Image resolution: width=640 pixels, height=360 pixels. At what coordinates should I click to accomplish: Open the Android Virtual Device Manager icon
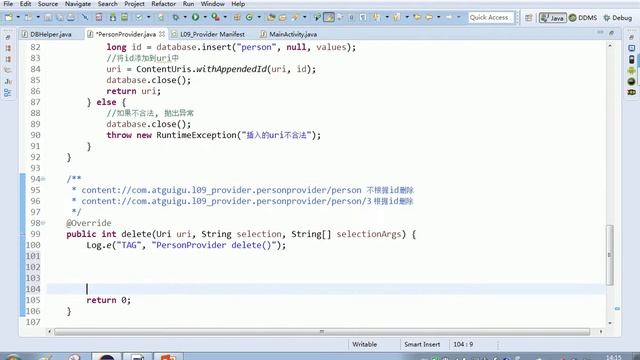coord(124,18)
